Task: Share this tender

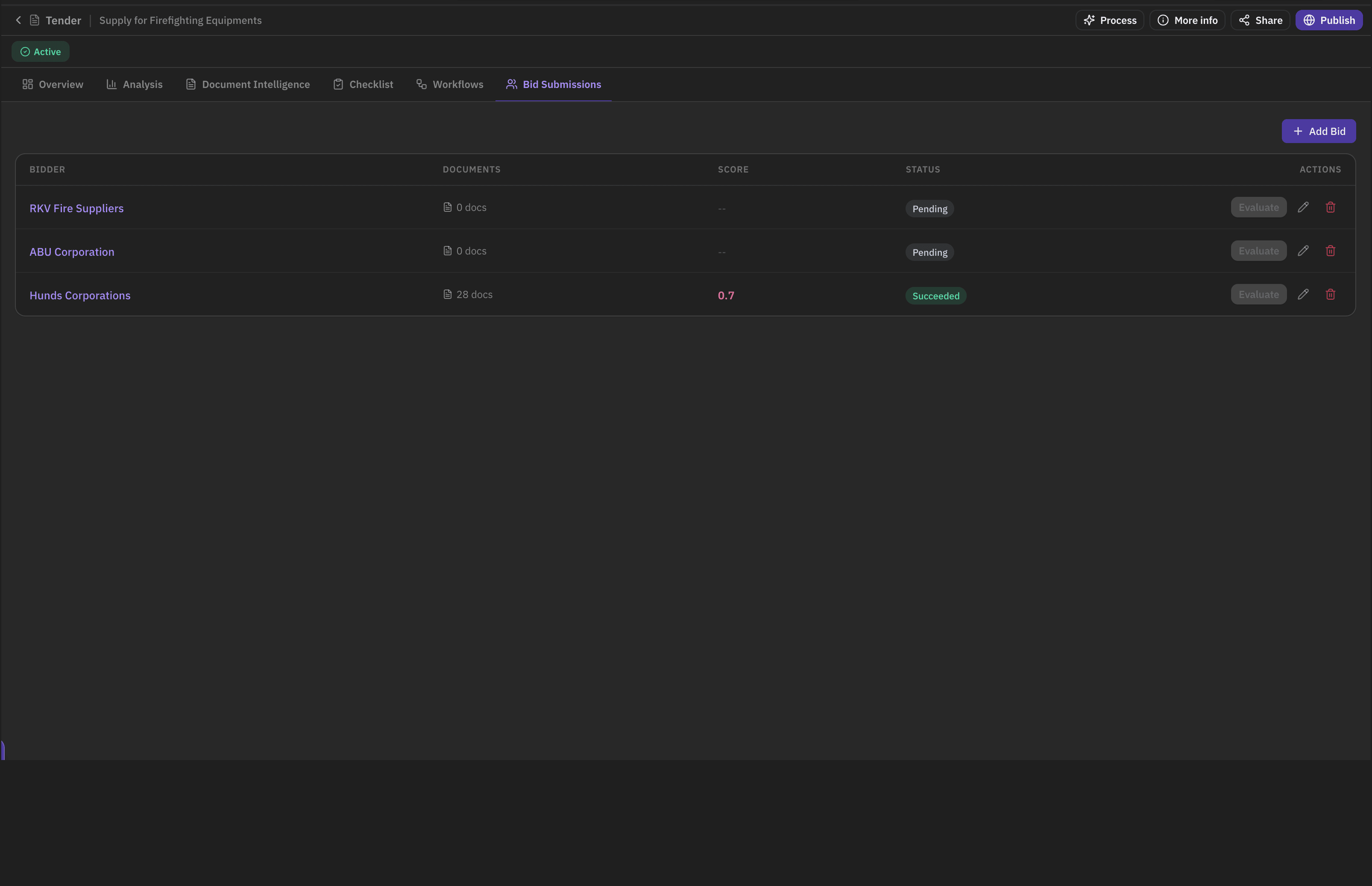Action: (x=1261, y=20)
